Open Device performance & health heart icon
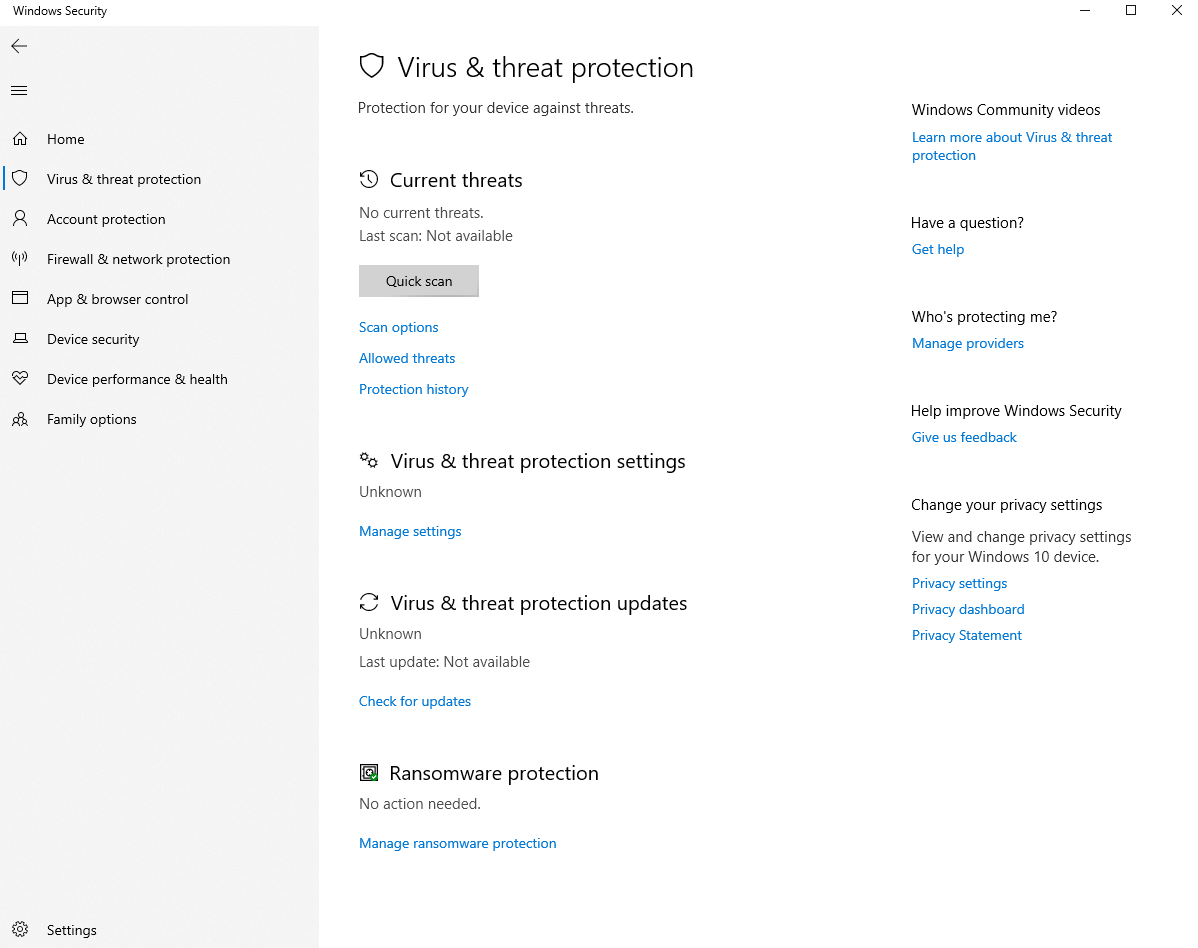 click(20, 379)
